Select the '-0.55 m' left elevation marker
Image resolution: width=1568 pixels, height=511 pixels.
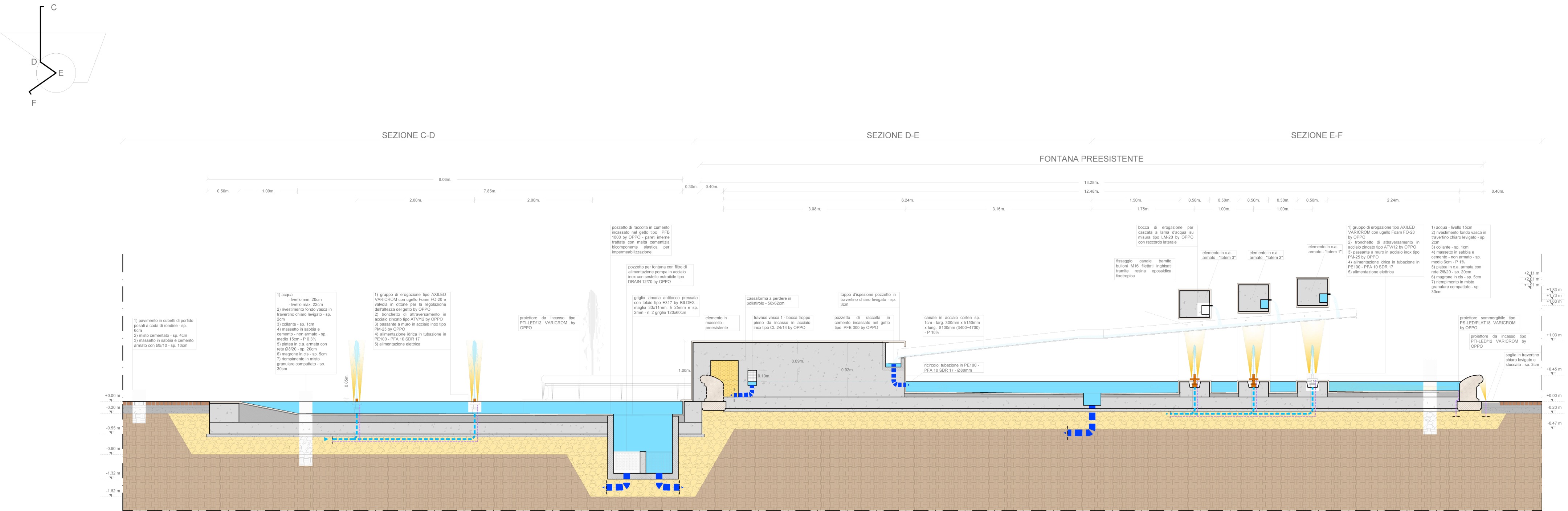pos(113,428)
